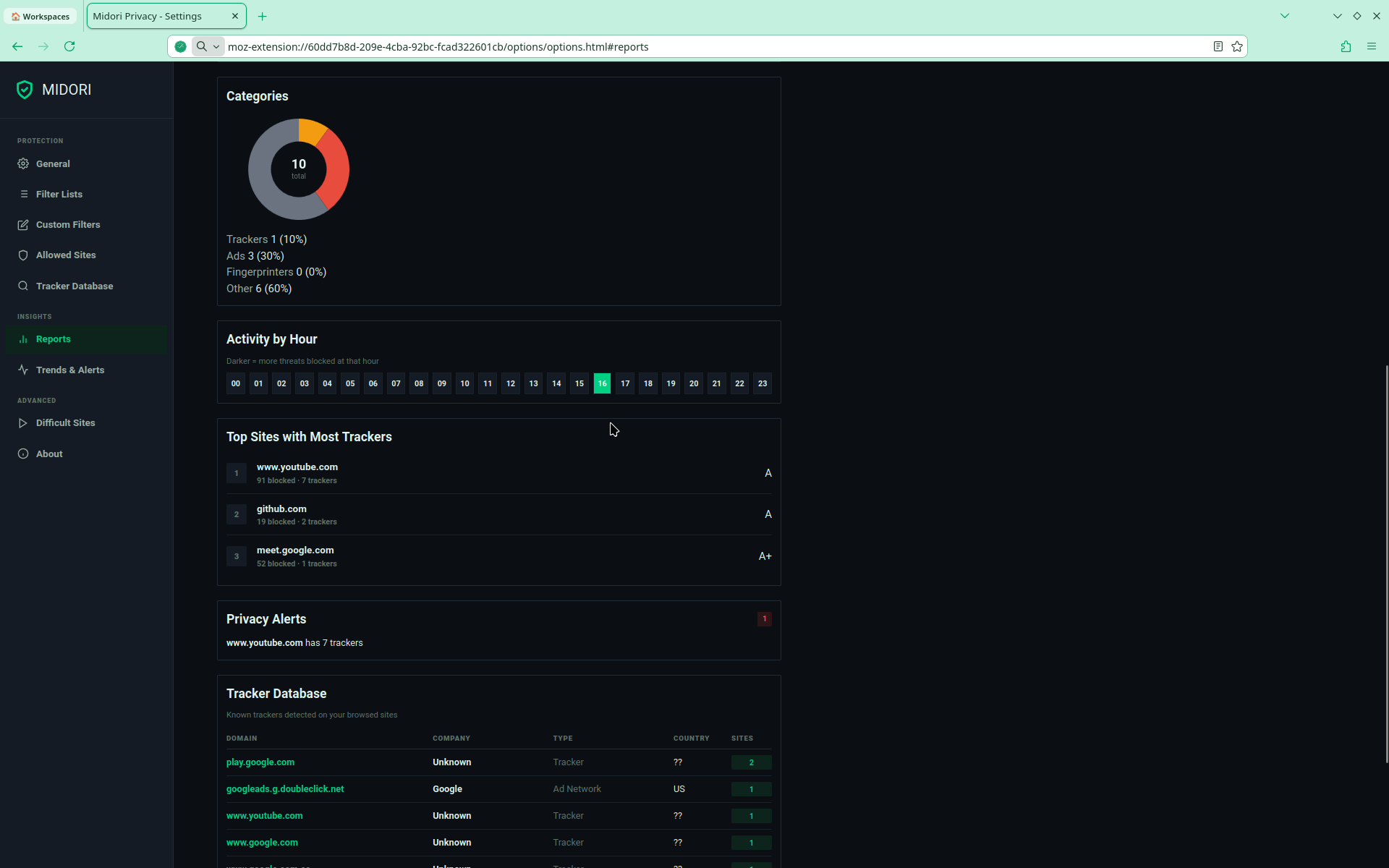Click the Midori shield logo icon

[25, 90]
